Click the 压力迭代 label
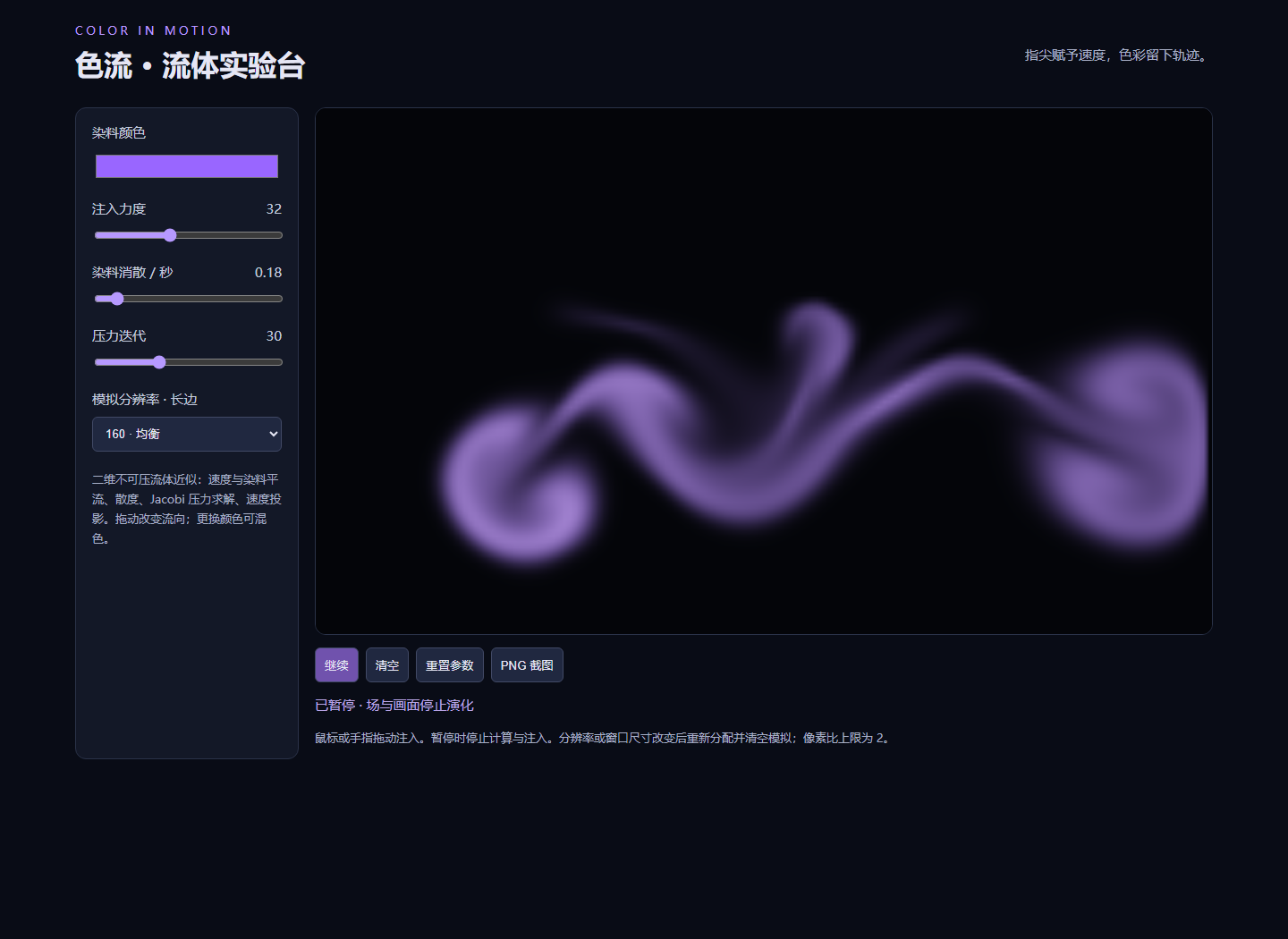Screen dimensions: 1288x939 pos(119,336)
